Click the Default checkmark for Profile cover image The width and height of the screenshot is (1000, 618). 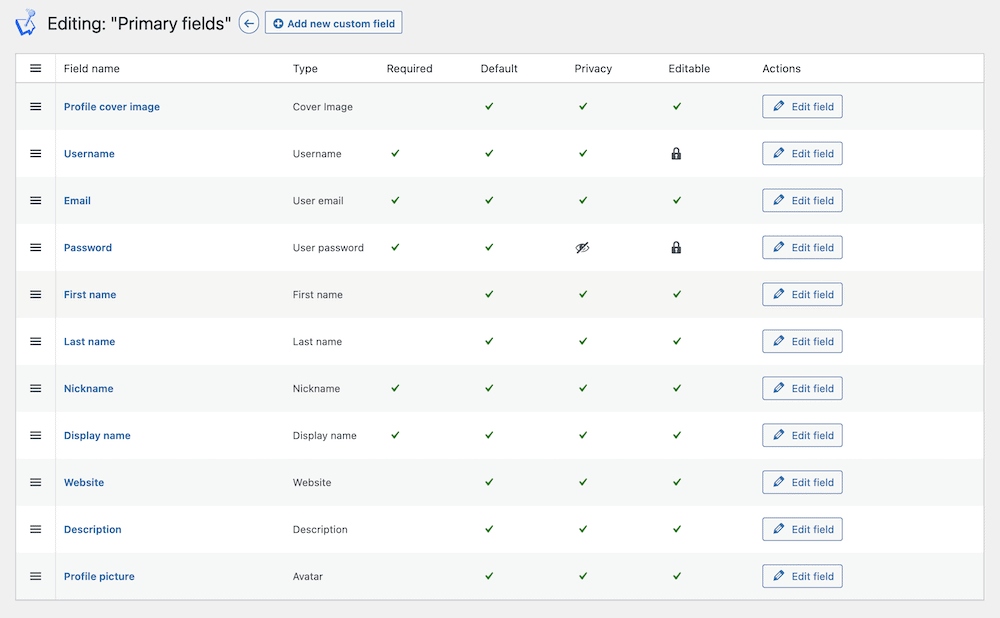pos(489,107)
